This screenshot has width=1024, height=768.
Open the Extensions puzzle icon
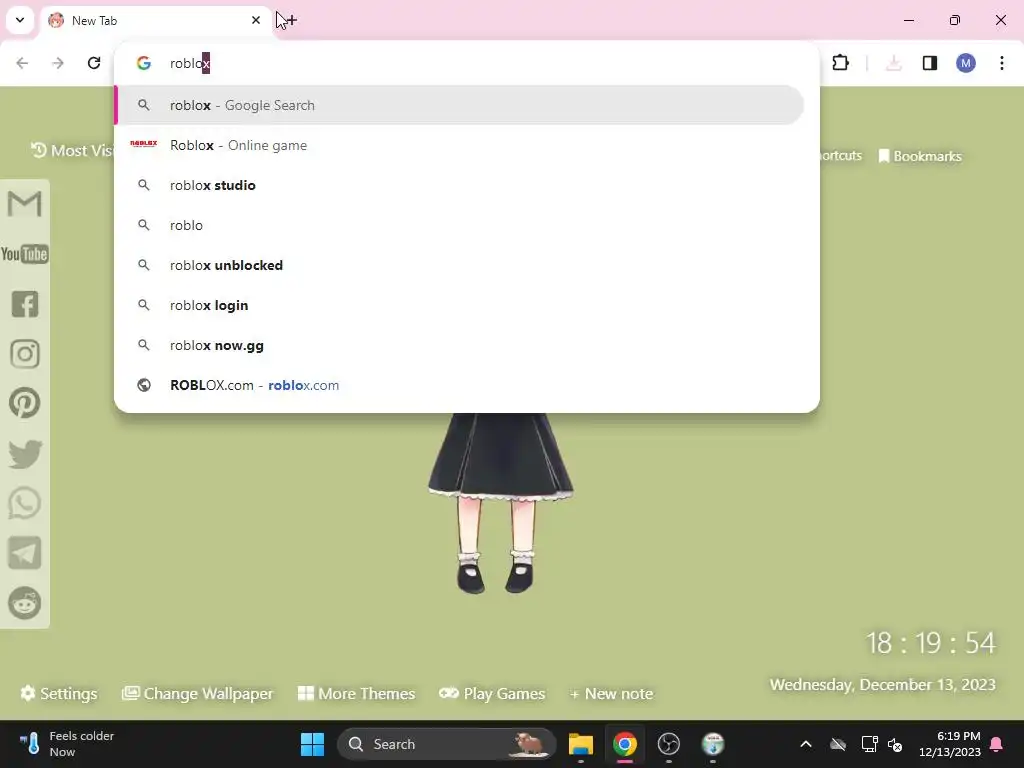(840, 63)
